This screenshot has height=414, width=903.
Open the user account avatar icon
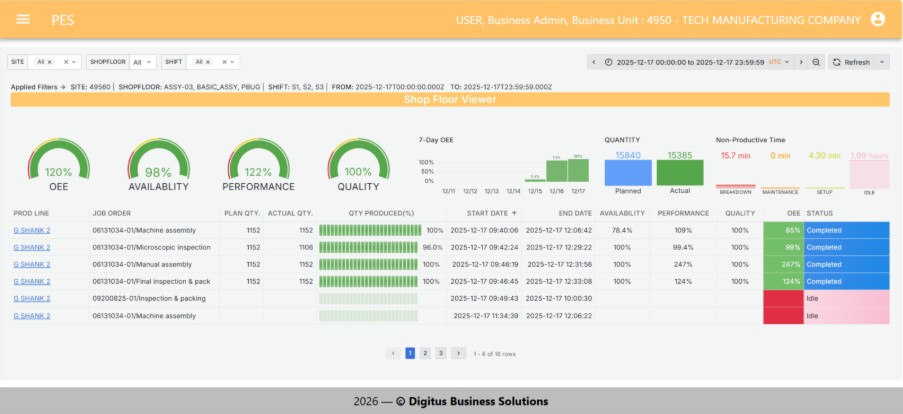click(x=878, y=19)
